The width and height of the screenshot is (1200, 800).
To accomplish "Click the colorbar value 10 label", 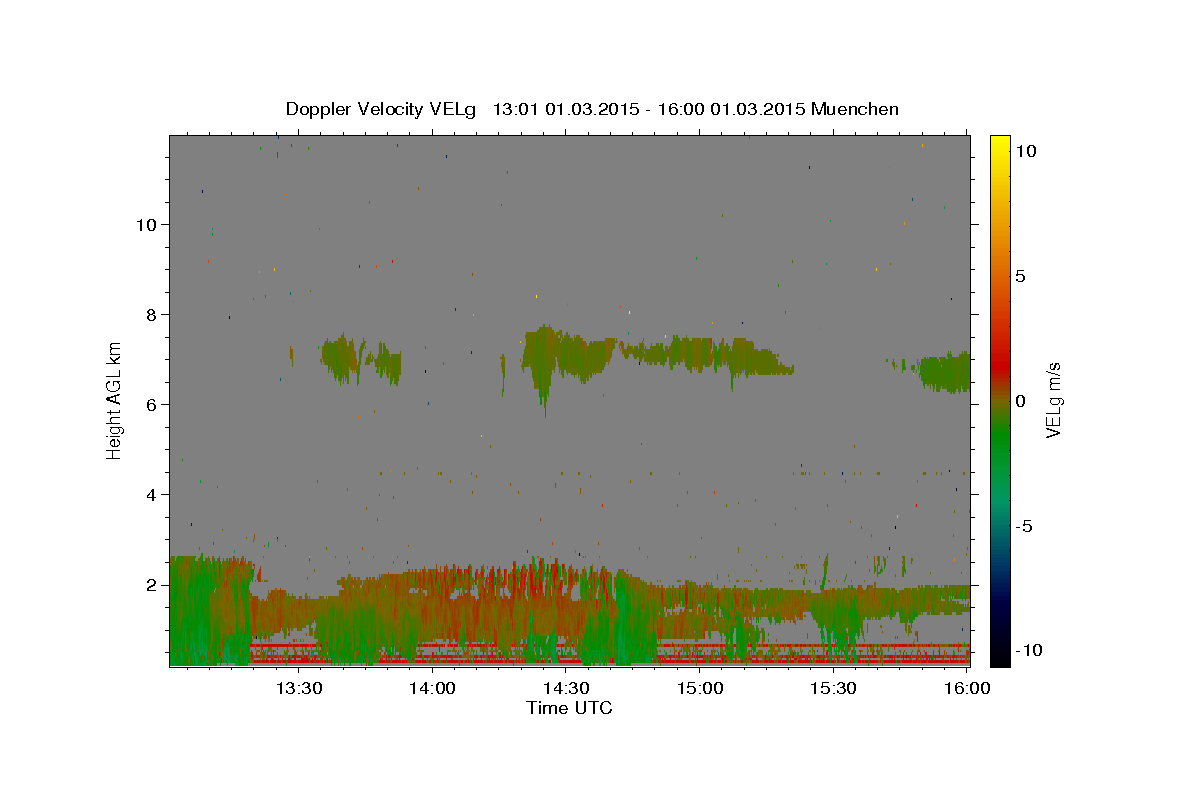I will 1025,151.
